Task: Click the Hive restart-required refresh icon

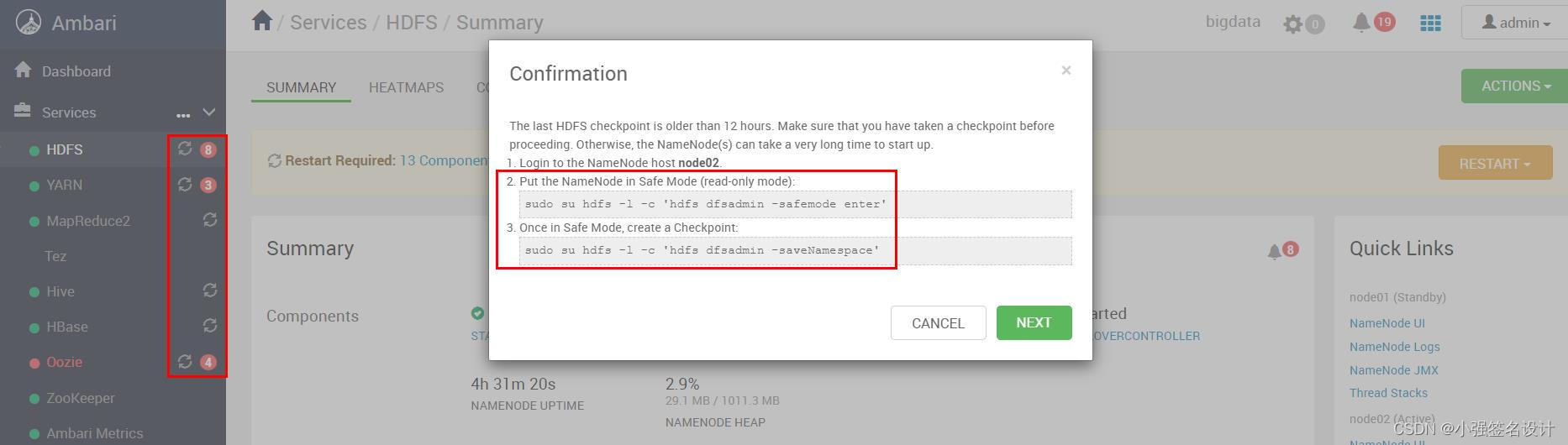Action: [x=210, y=290]
